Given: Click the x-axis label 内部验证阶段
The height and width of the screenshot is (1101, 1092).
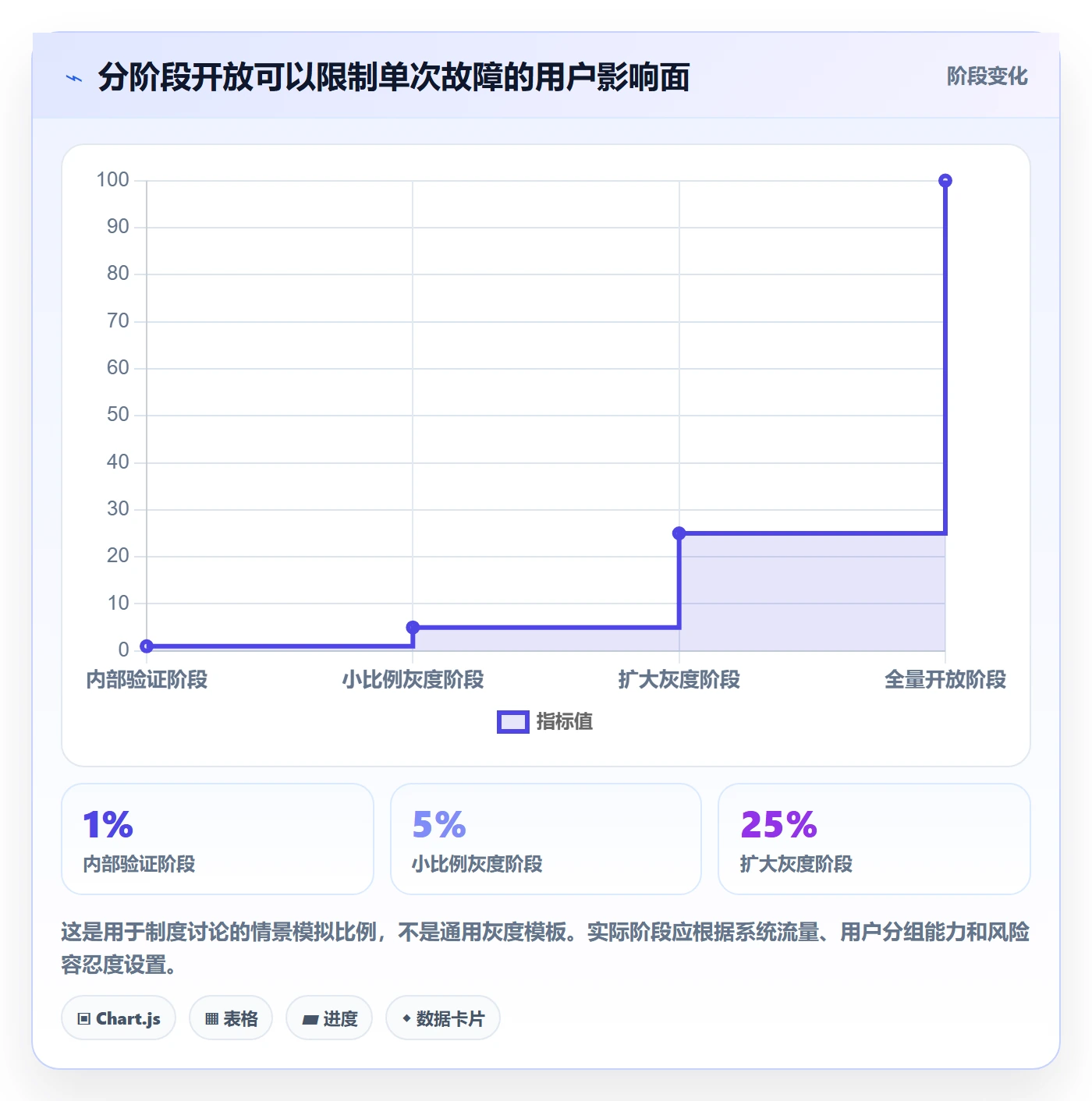Looking at the screenshot, I should tap(147, 680).
